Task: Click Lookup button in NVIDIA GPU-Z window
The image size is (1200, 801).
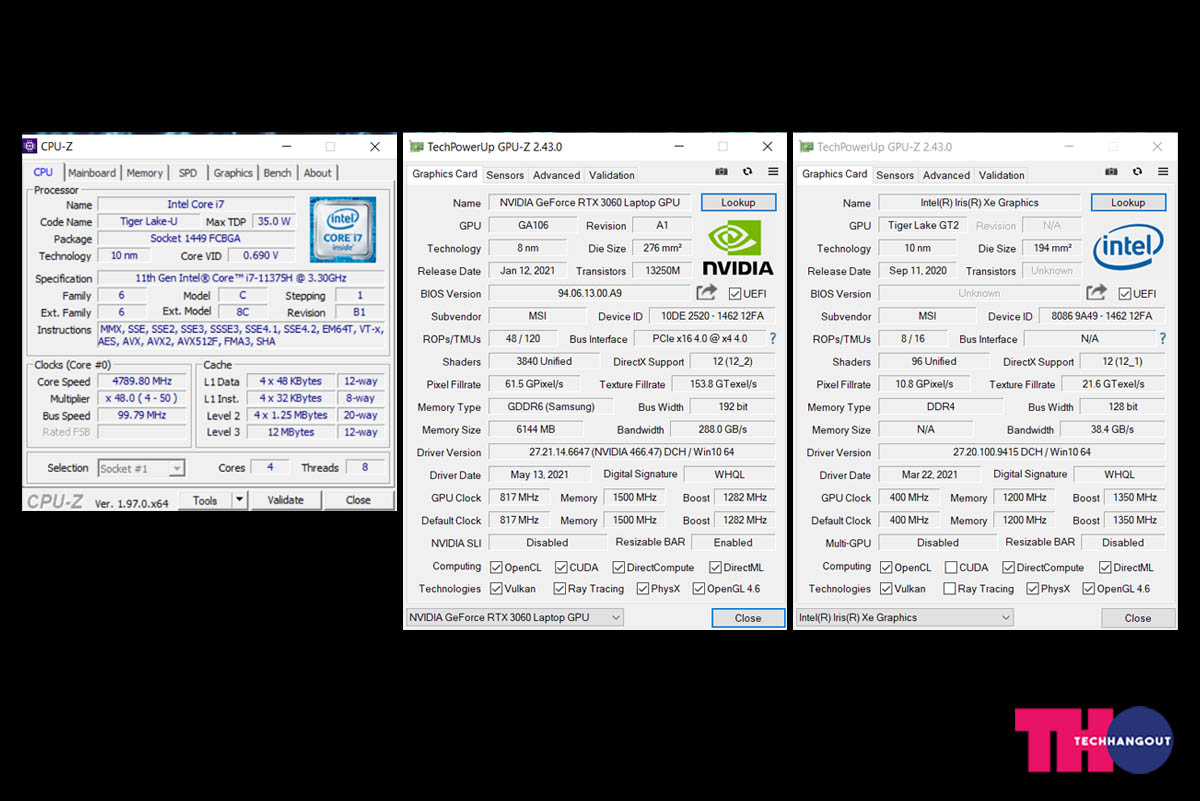Action: [738, 202]
